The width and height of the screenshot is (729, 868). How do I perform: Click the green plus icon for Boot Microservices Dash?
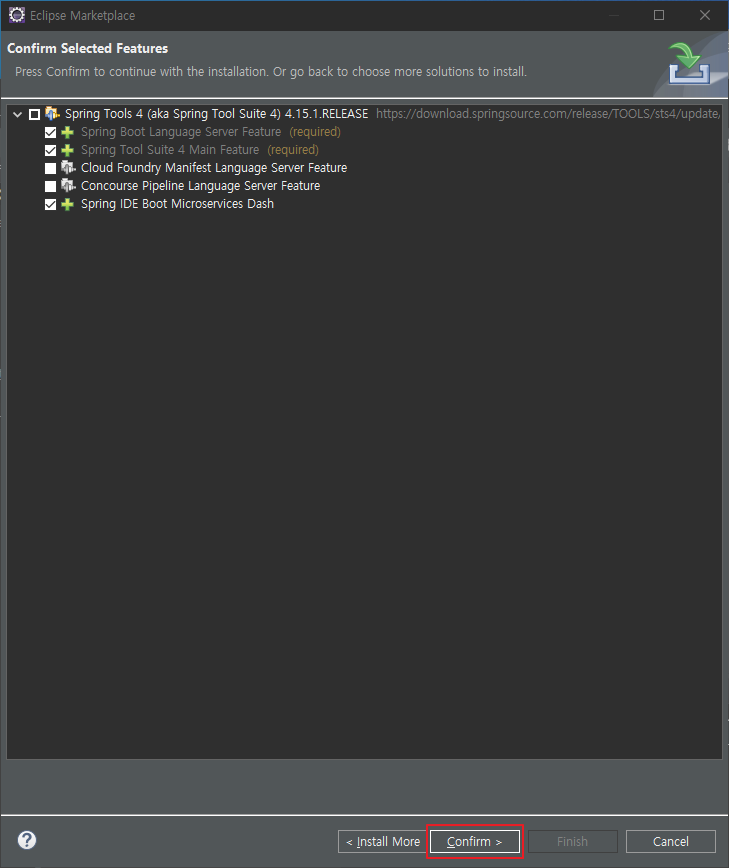[68, 204]
